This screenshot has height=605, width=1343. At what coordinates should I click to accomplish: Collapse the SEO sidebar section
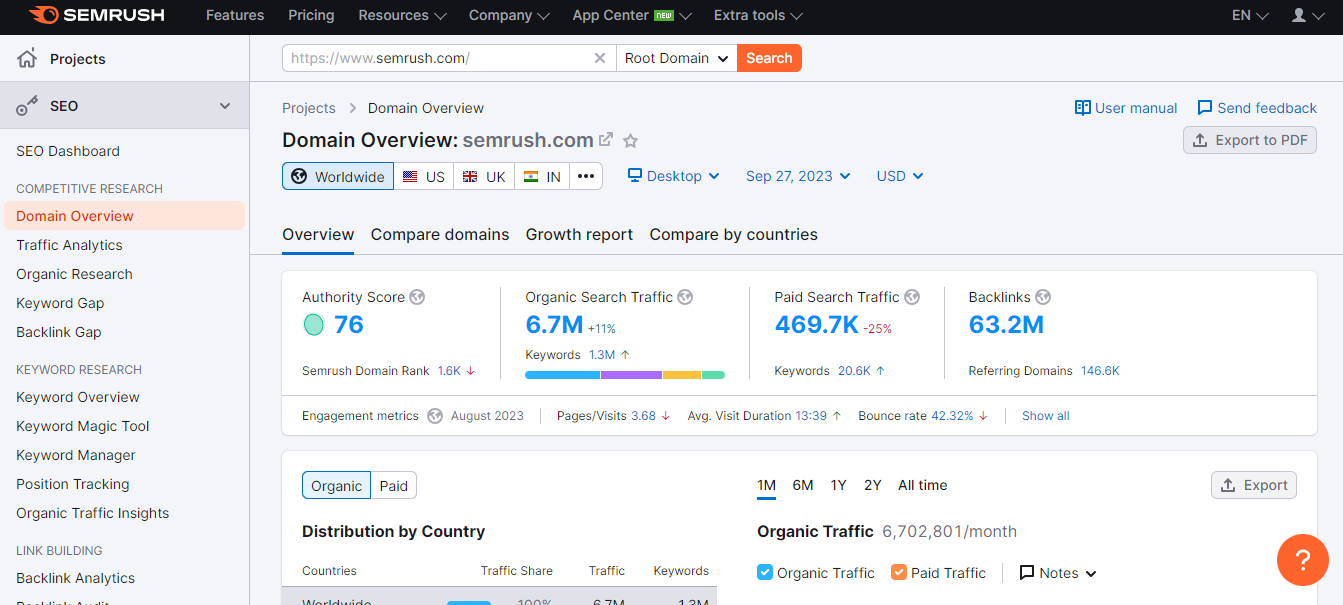(225, 106)
